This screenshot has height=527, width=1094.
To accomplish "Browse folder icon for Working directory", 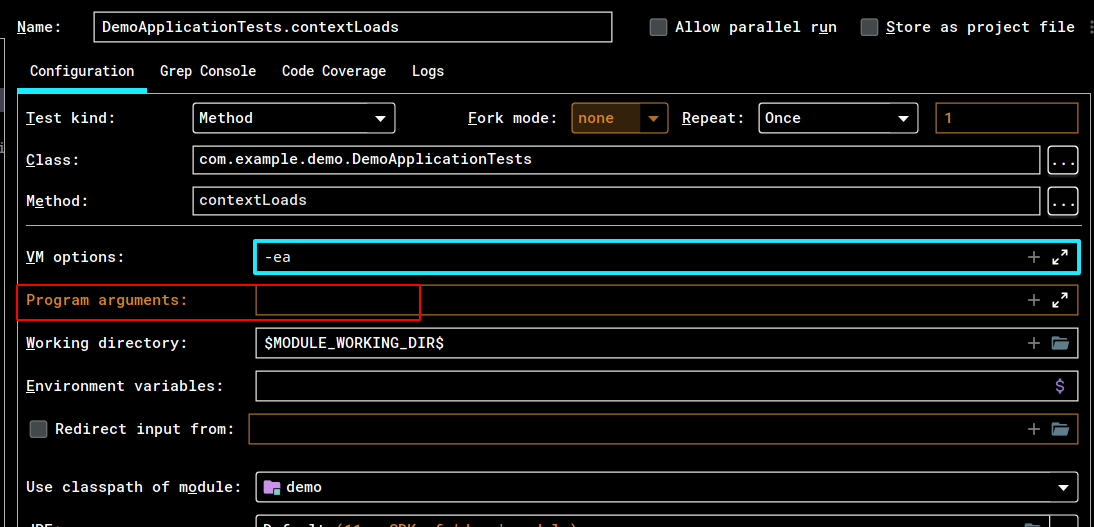I will coord(1061,343).
